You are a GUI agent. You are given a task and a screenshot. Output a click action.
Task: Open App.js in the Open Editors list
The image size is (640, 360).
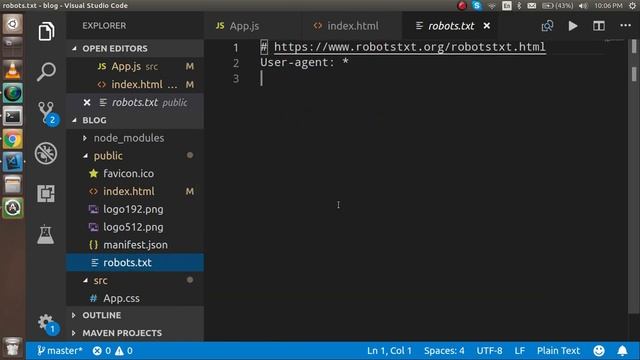coord(135,66)
